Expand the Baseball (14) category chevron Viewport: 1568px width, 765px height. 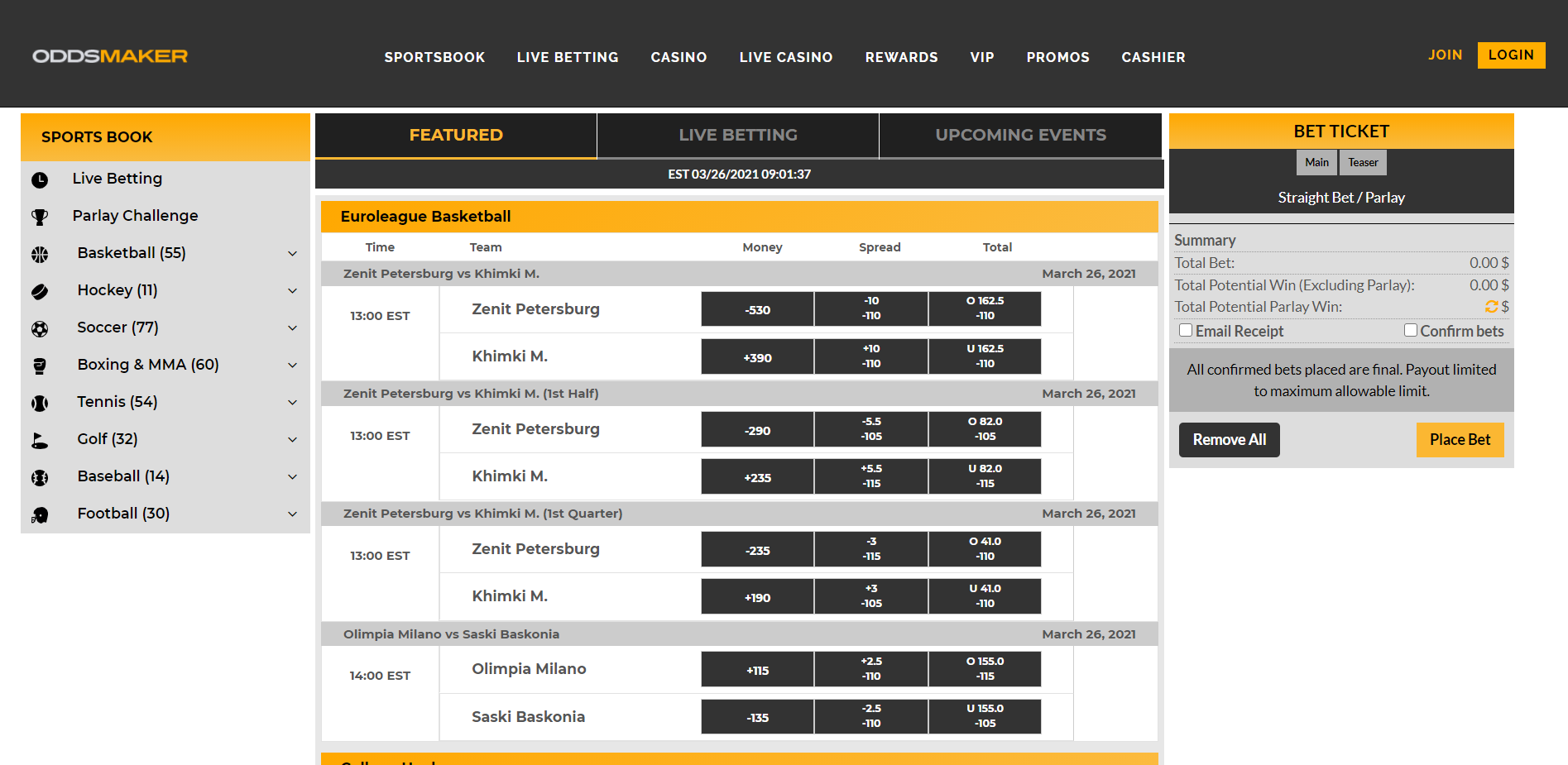tap(292, 476)
